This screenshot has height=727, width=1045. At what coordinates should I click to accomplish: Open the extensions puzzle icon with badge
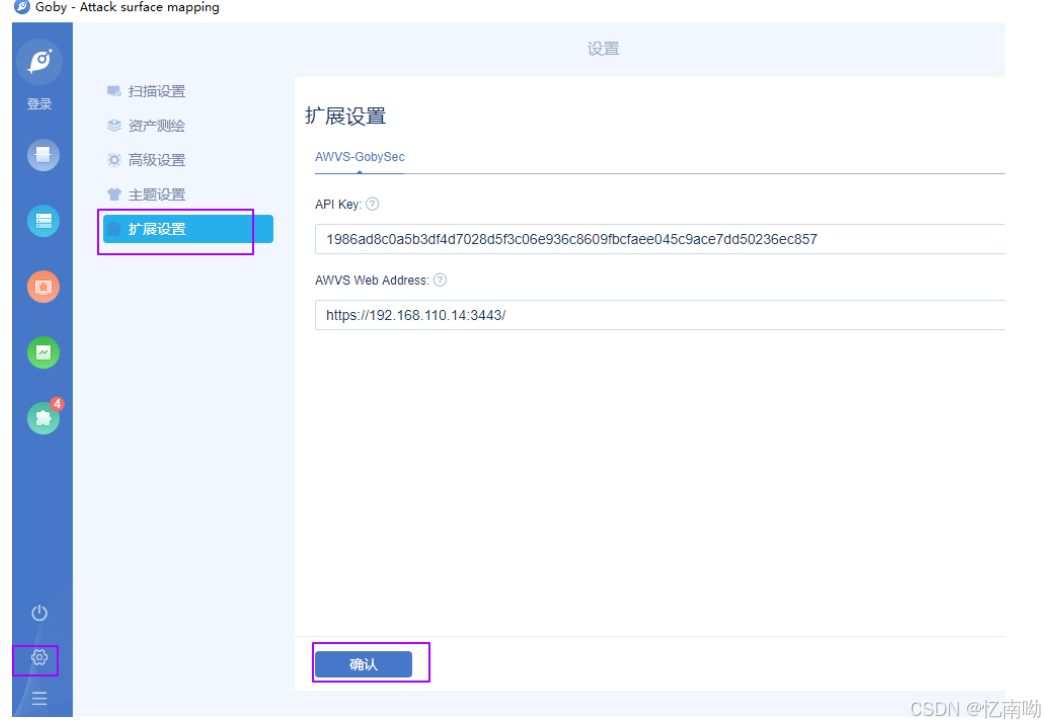point(43,418)
